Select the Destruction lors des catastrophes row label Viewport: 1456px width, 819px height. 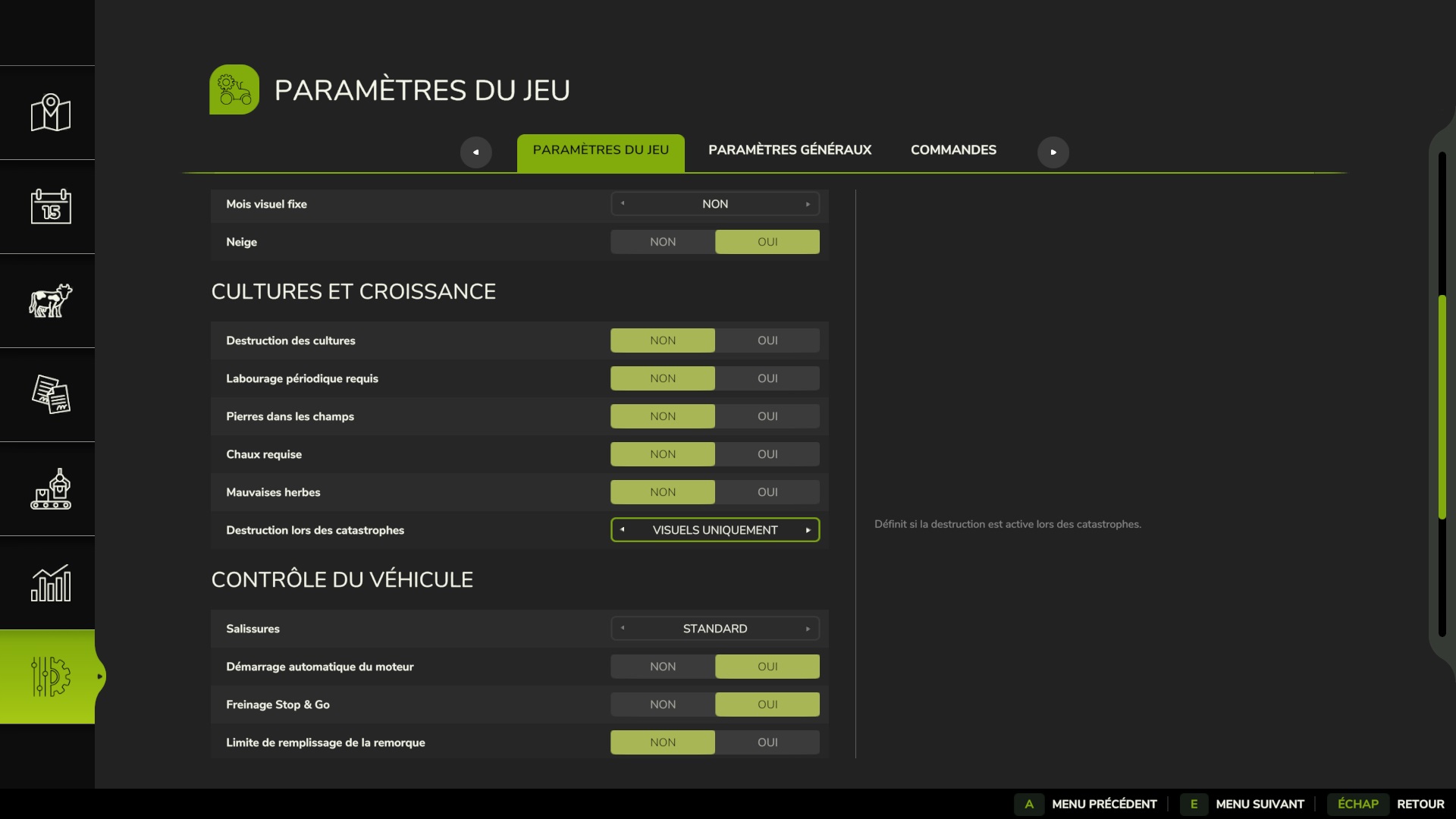[315, 530]
